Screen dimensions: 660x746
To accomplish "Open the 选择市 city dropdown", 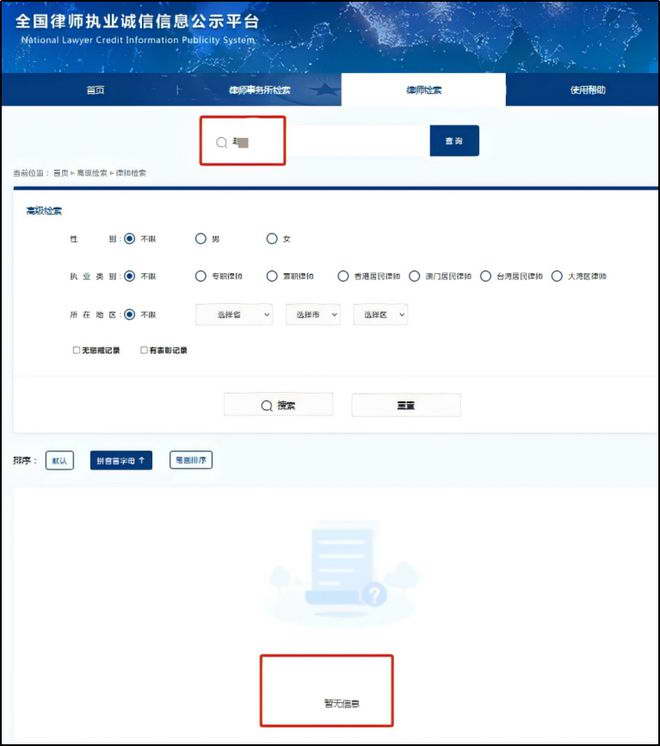I will coord(312,314).
